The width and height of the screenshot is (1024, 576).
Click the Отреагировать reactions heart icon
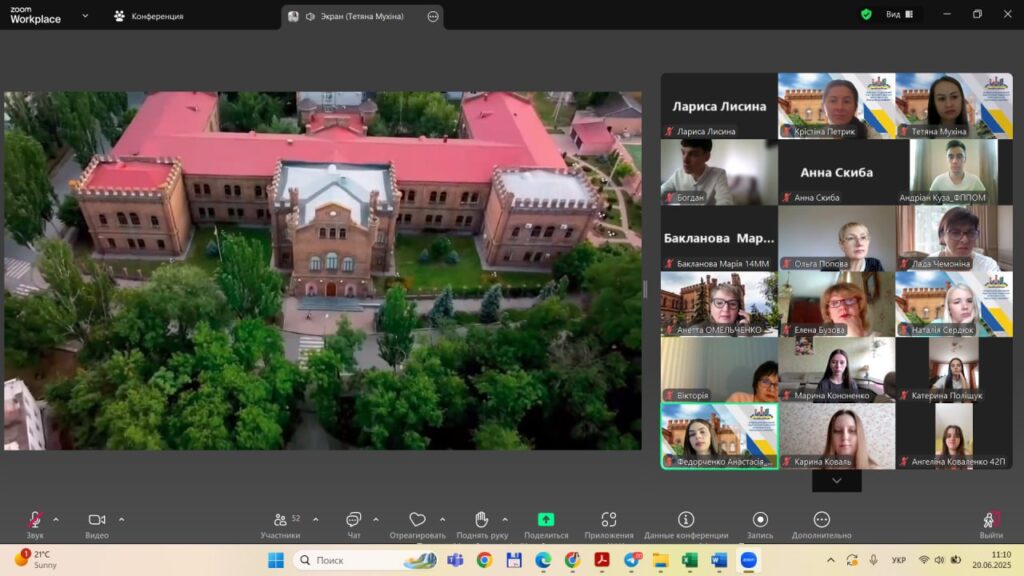[x=417, y=520]
